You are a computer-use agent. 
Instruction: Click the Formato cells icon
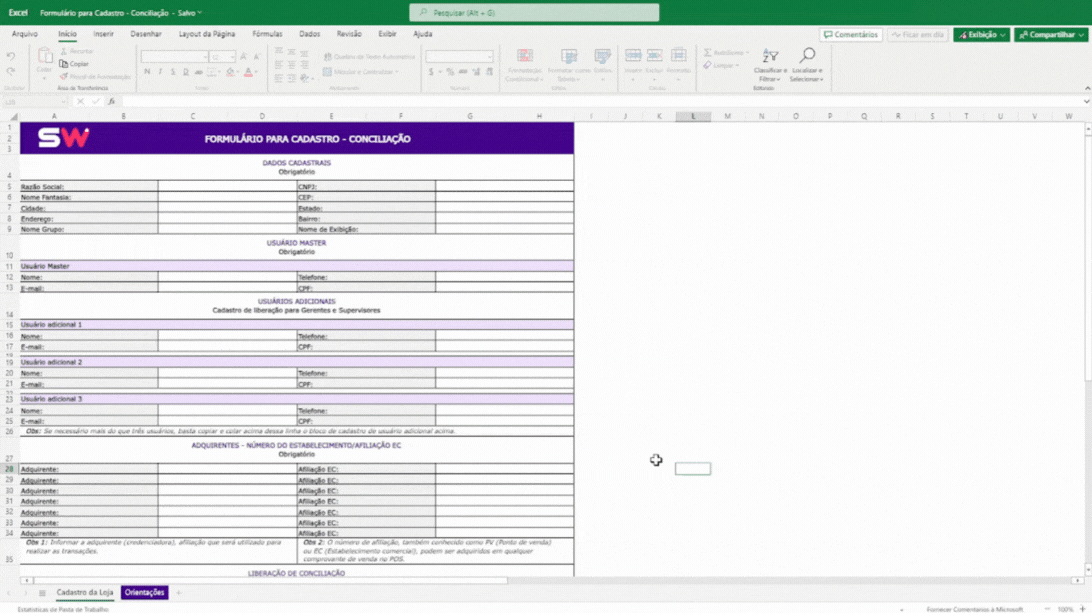coord(678,55)
